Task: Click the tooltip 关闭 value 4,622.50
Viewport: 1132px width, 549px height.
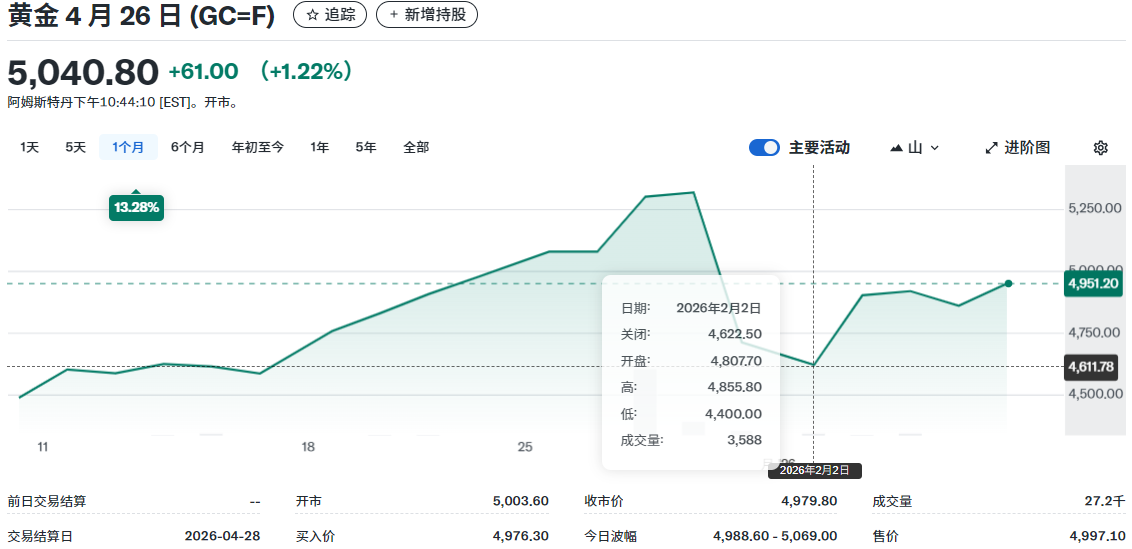Action: 734,334
